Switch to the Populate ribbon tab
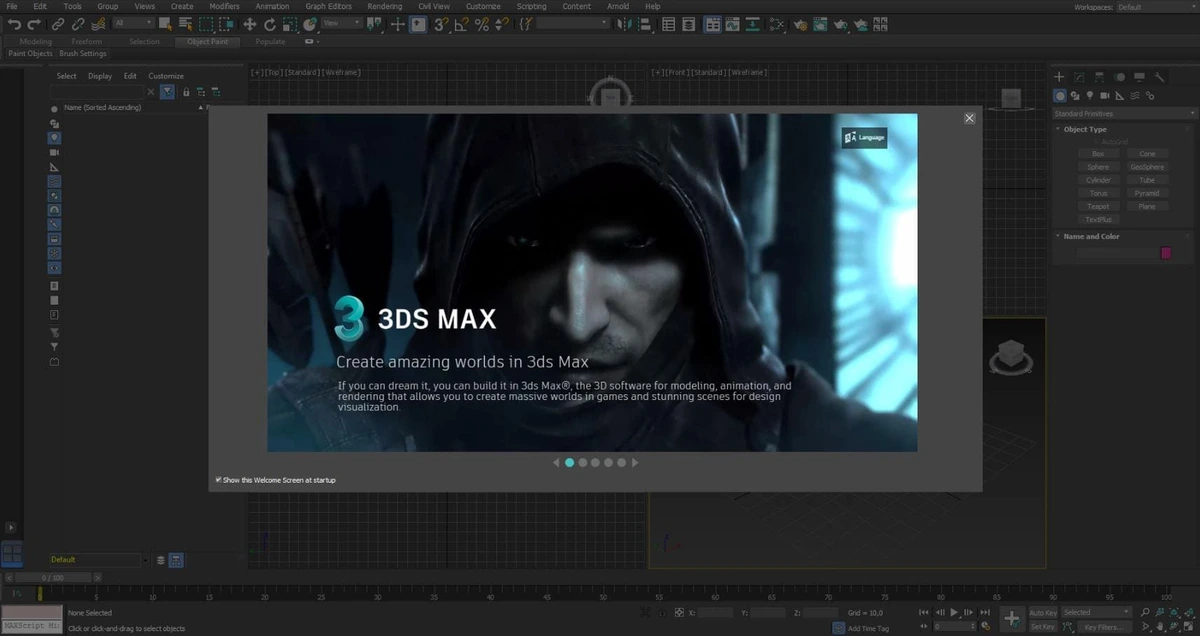The height and width of the screenshot is (636, 1200). (270, 42)
